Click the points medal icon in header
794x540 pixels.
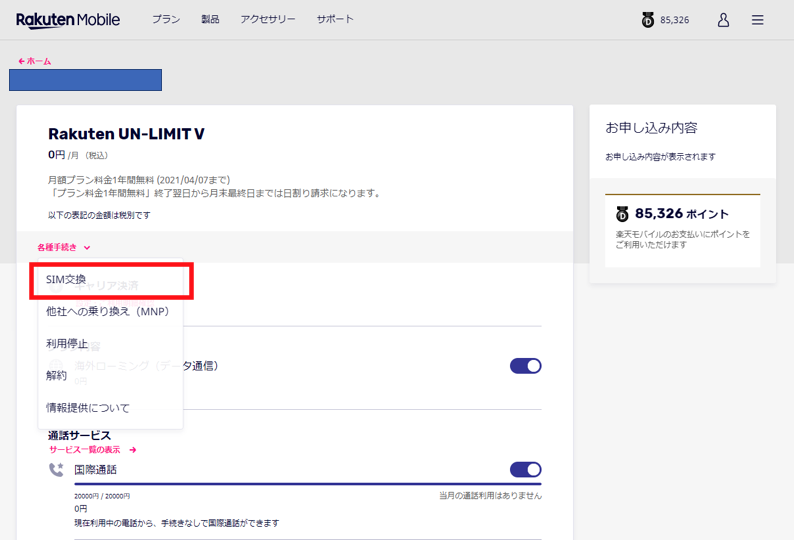coord(648,20)
